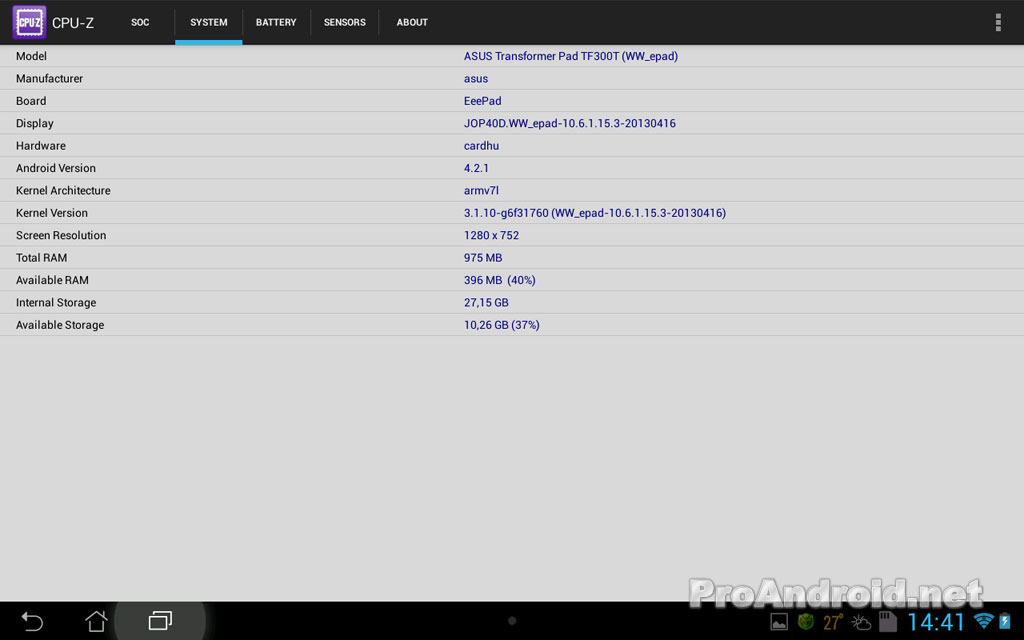The height and width of the screenshot is (640, 1024).
Task: Select the Android Version label
Action: [x=56, y=168]
